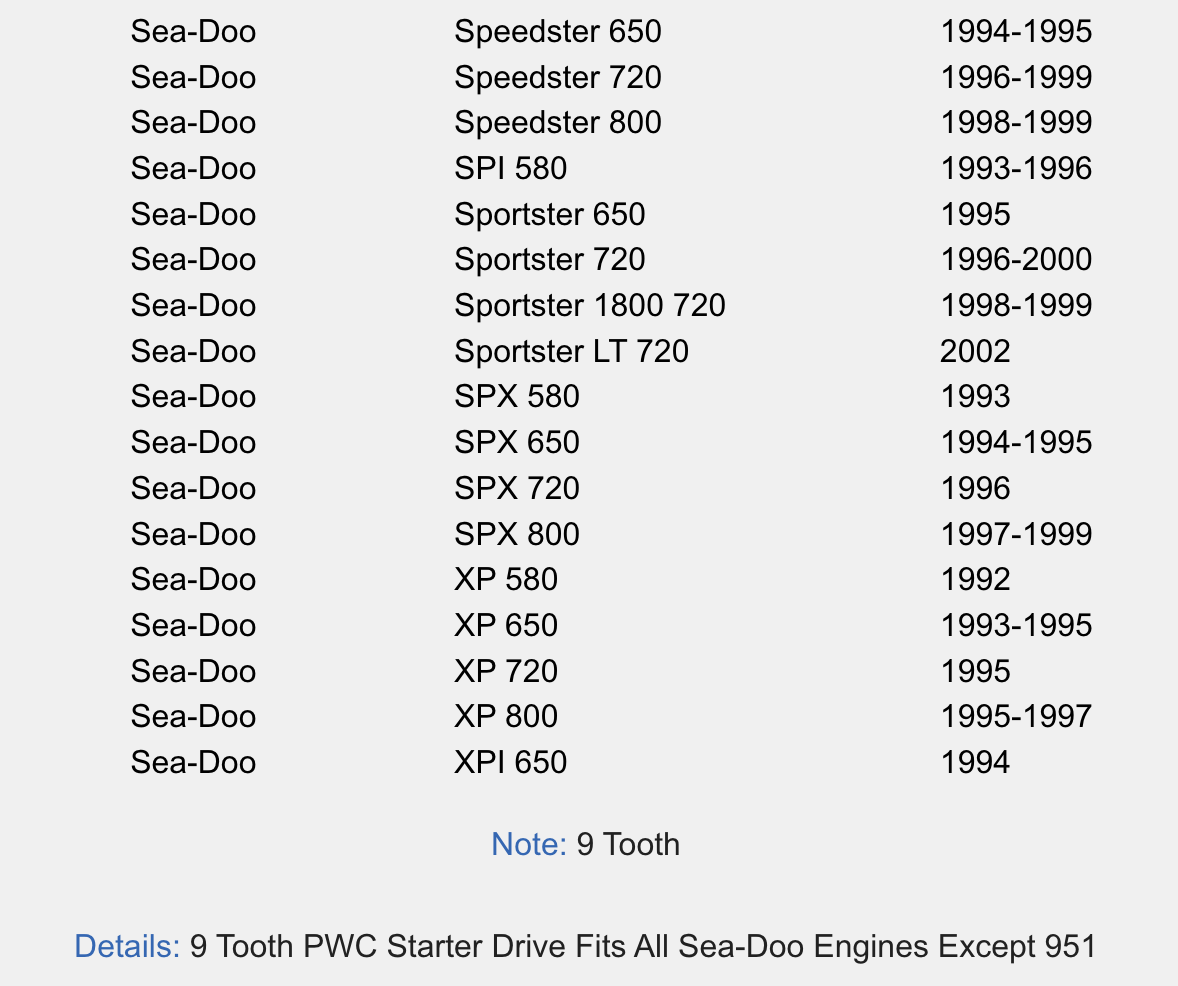Select the XP 800 model entry
Screen dimensions: 1178x986
(x=506, y=716)
